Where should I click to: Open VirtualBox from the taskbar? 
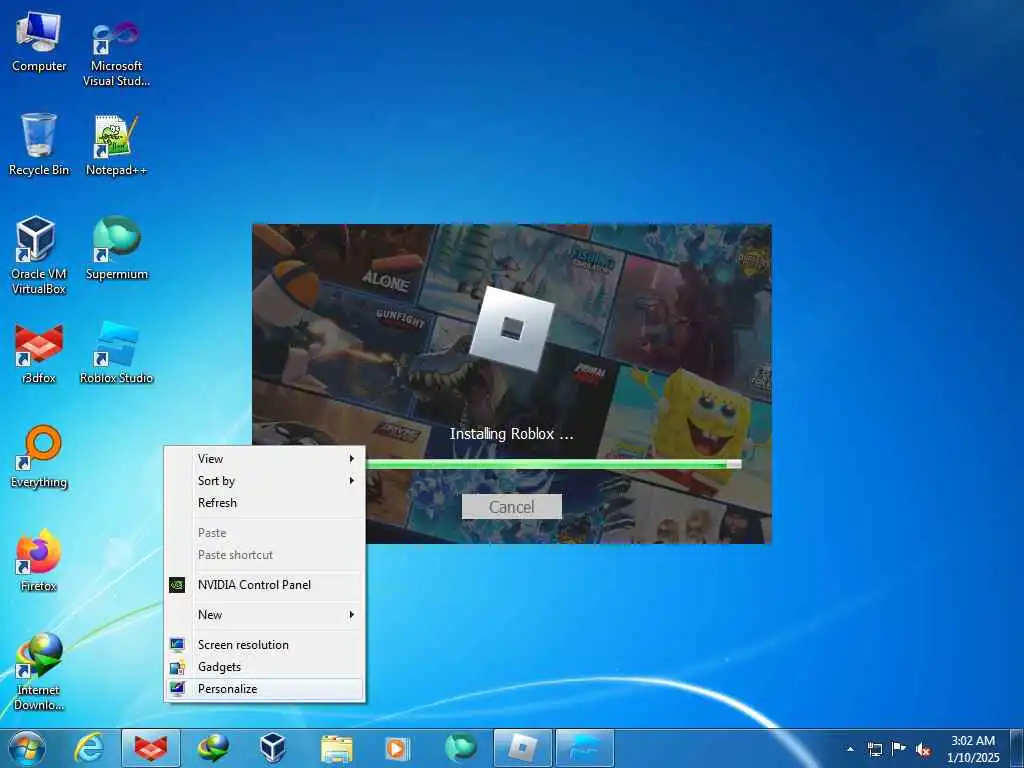[273, 748]
